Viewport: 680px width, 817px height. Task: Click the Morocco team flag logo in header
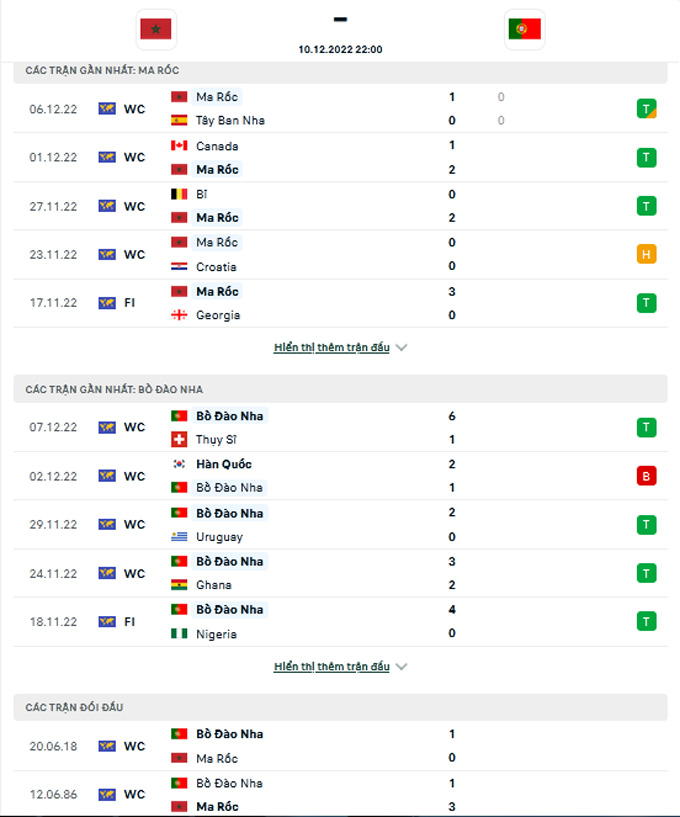point(156,29)
